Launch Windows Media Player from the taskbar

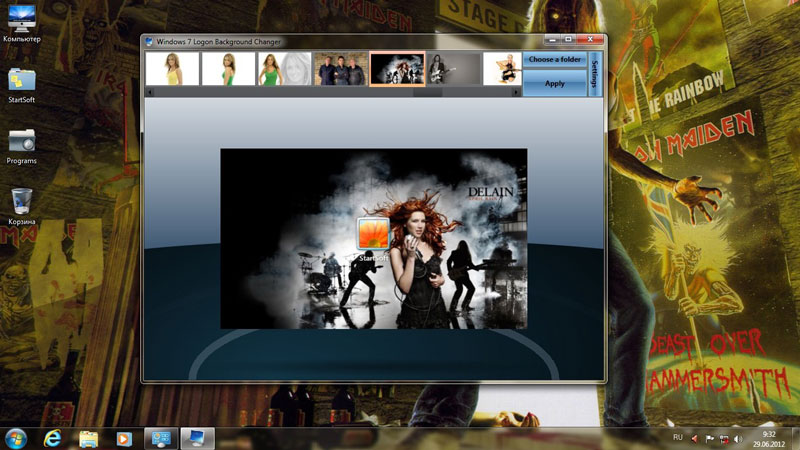click(x=123, y=438)
